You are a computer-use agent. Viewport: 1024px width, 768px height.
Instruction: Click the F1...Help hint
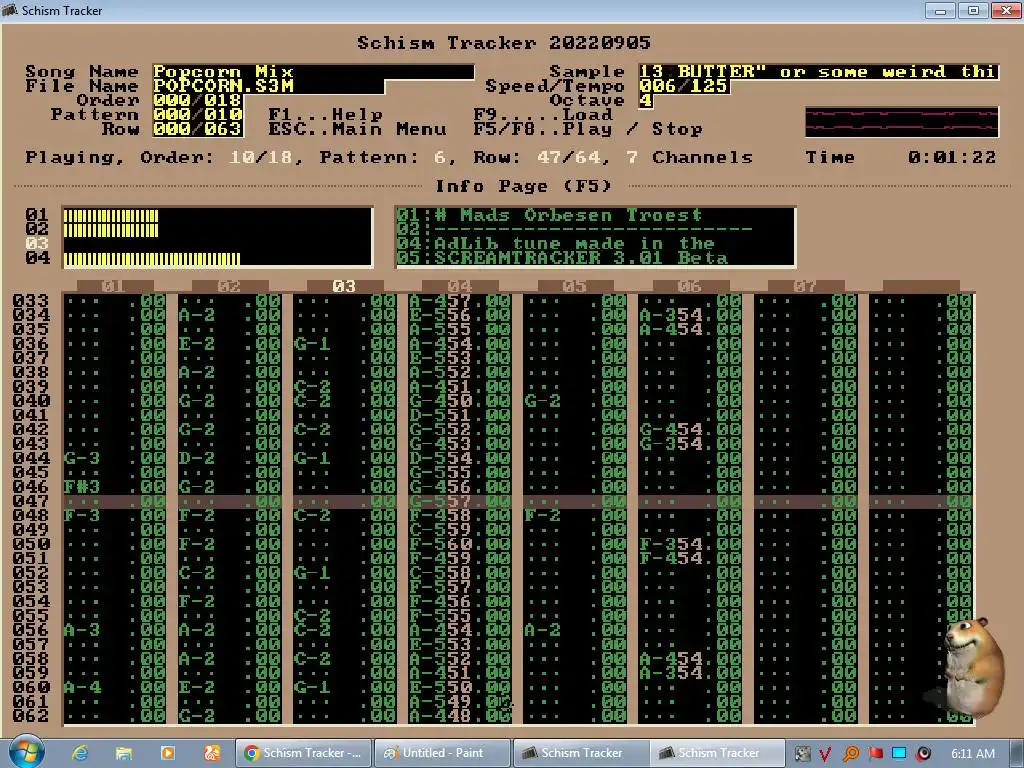(326, 115)
